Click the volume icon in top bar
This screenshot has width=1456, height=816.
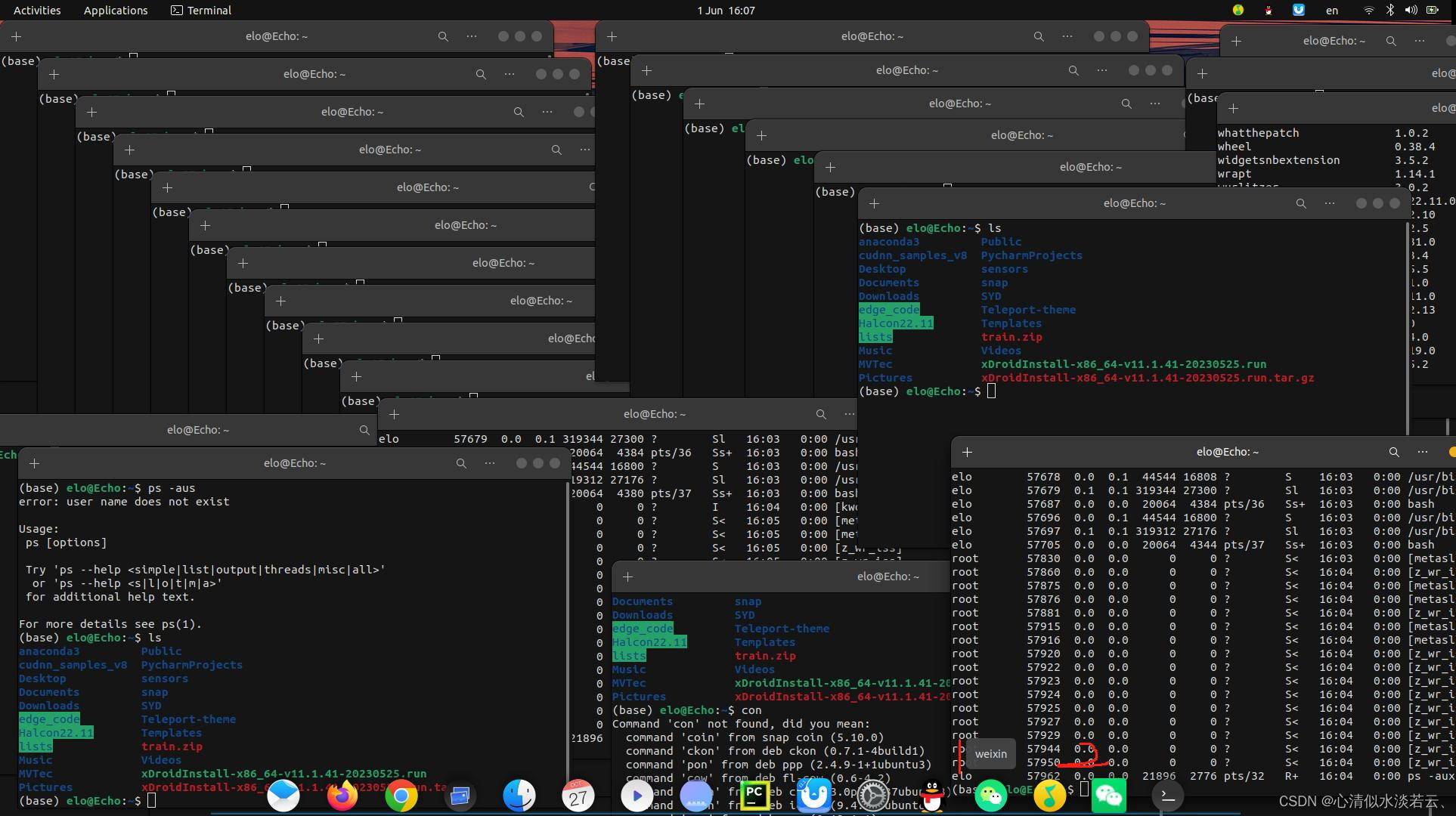tap(1411, 11)
